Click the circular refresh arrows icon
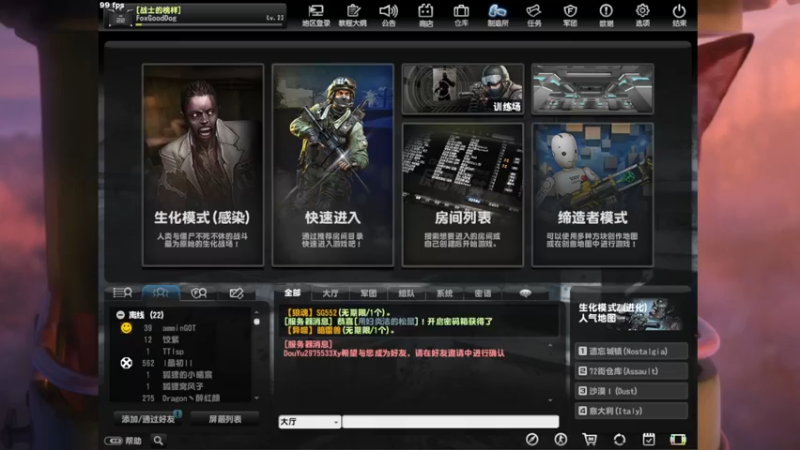The width and height of the screenshot is (800, 450). pyautogui.click(x=619, y=439)
